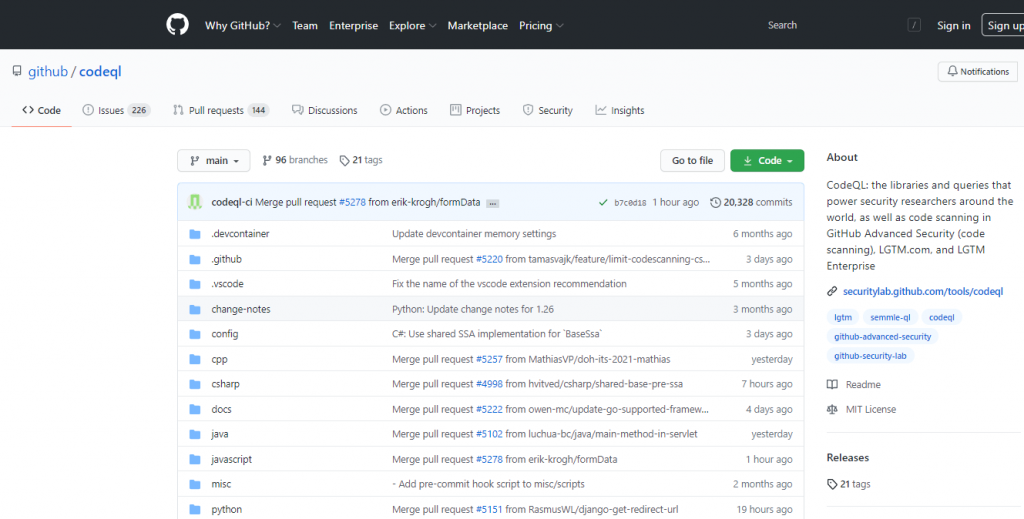
Task: Click the green check status icon
Action: 603,202
